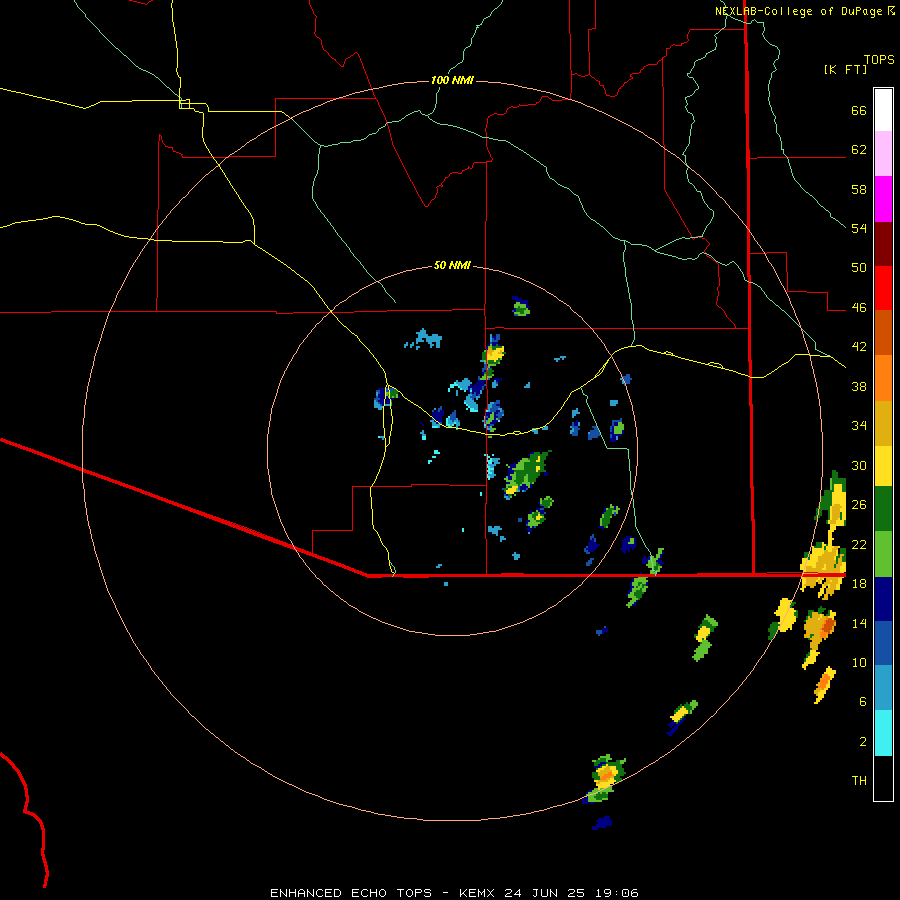Click the "6" legend value

tap(863, 702)
